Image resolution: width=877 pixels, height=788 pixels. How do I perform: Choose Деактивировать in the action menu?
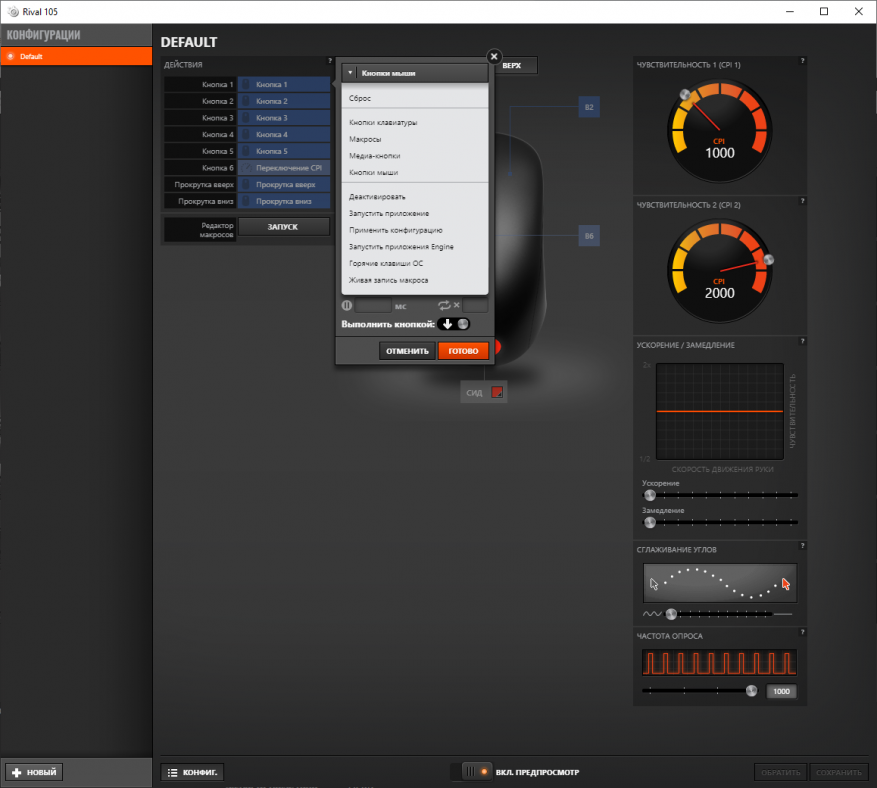[414, 197]
